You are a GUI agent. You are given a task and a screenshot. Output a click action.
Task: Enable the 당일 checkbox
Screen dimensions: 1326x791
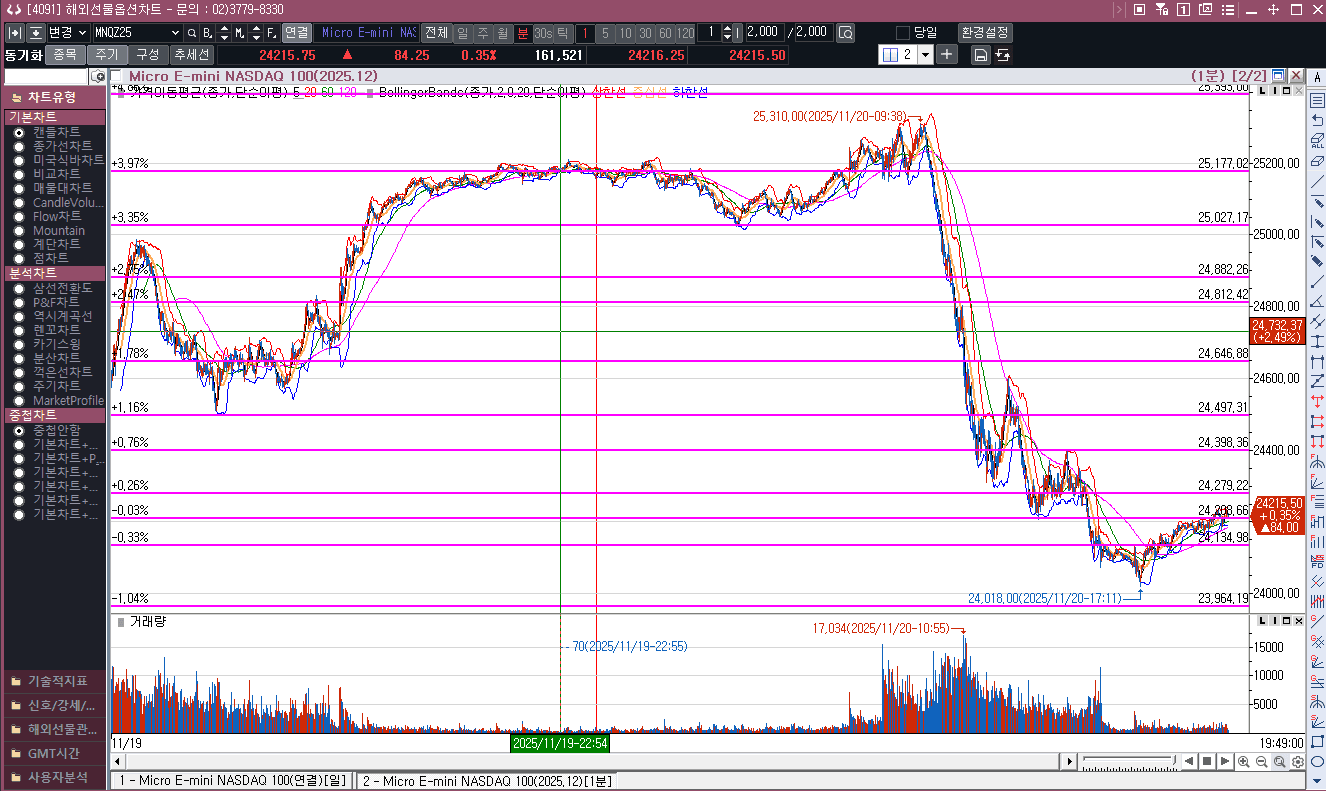tap(903, 32)
